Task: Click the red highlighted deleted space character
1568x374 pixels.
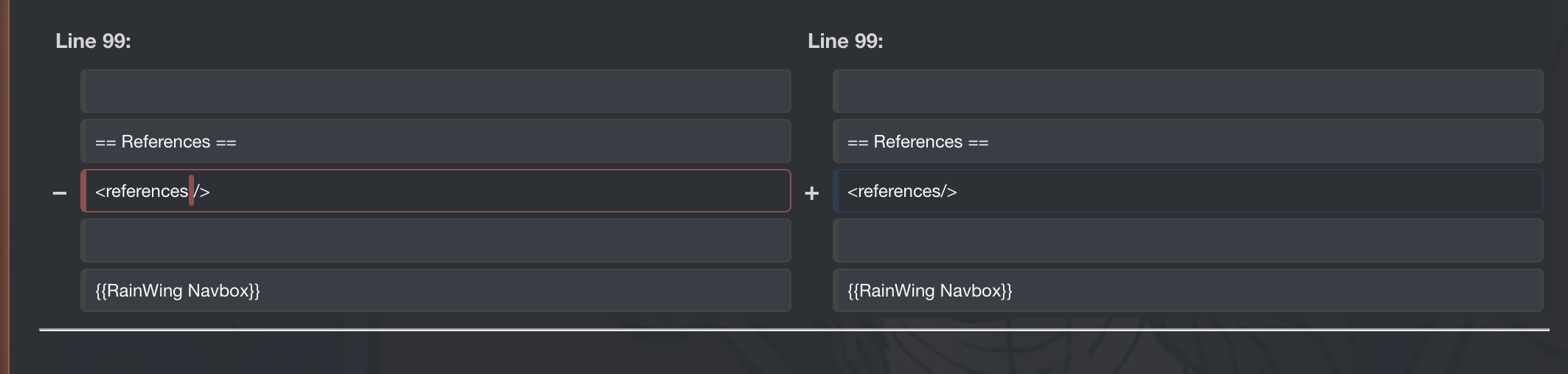Action: coord(191,191)
